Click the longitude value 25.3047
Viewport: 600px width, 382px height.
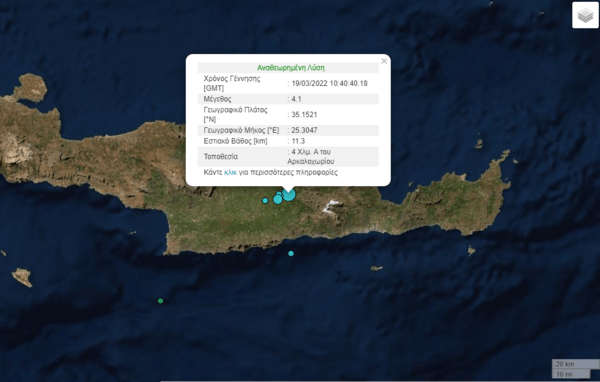pyautogui.click(x=304, y=130)
